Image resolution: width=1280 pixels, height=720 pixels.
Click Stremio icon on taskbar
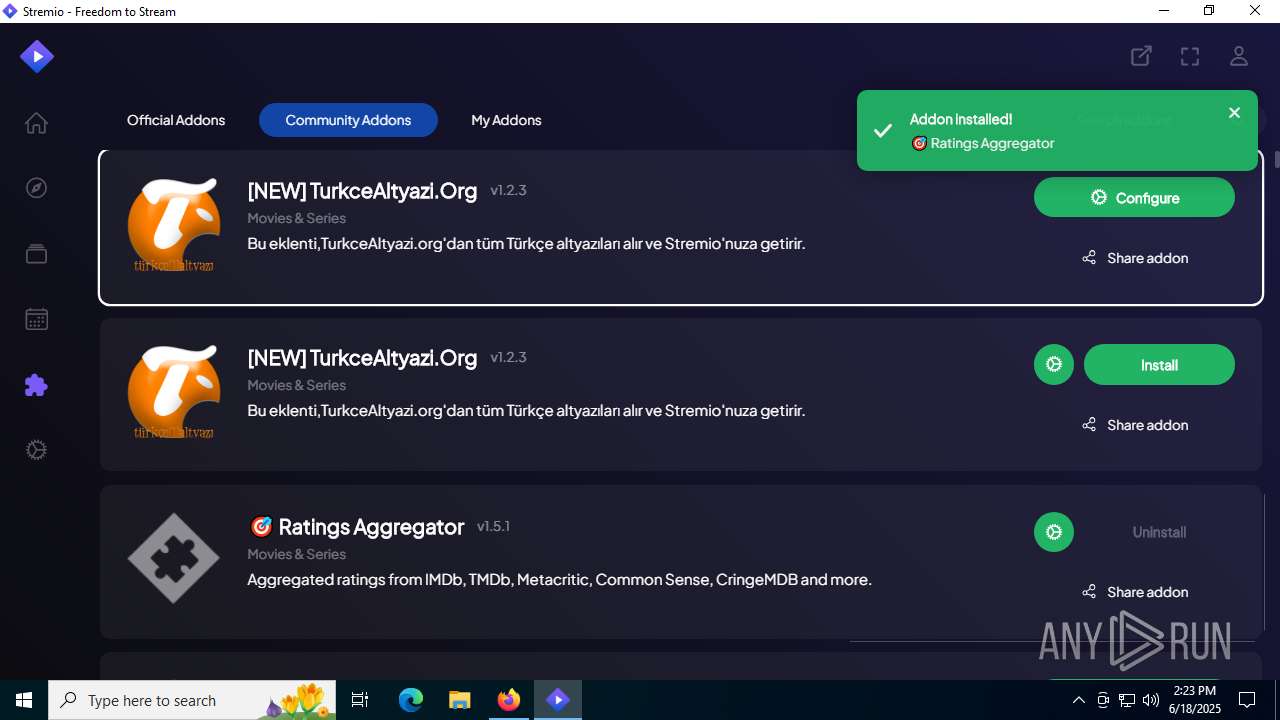tap(557, 700)
